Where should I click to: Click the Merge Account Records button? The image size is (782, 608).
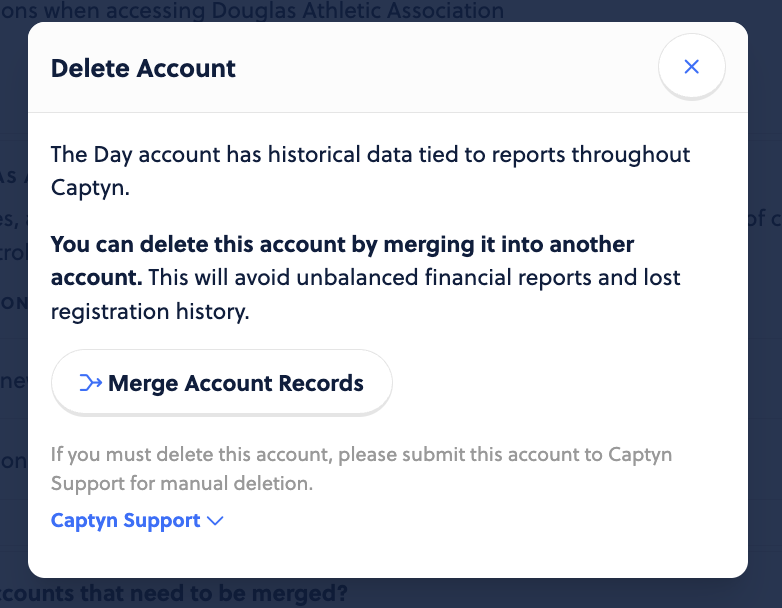221,383
